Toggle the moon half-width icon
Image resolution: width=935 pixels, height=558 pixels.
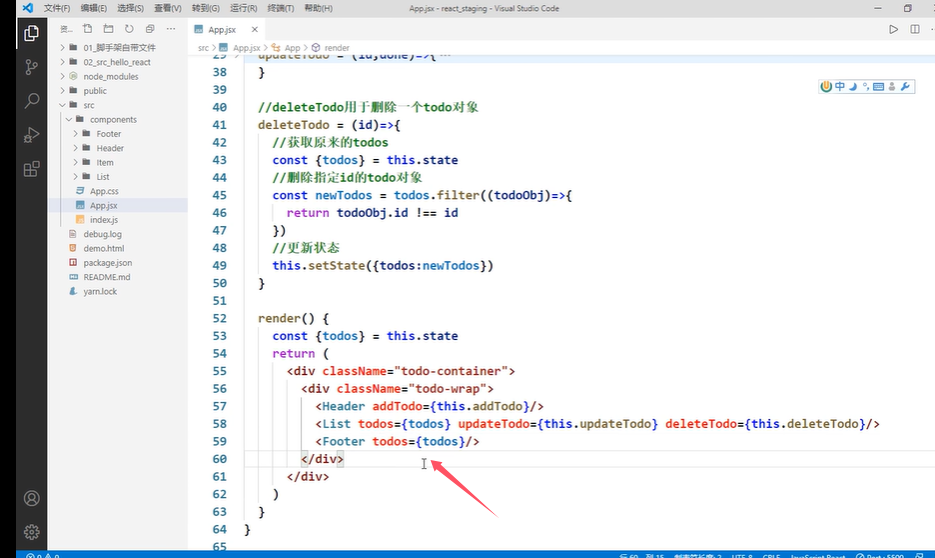[x=853, y=86]
